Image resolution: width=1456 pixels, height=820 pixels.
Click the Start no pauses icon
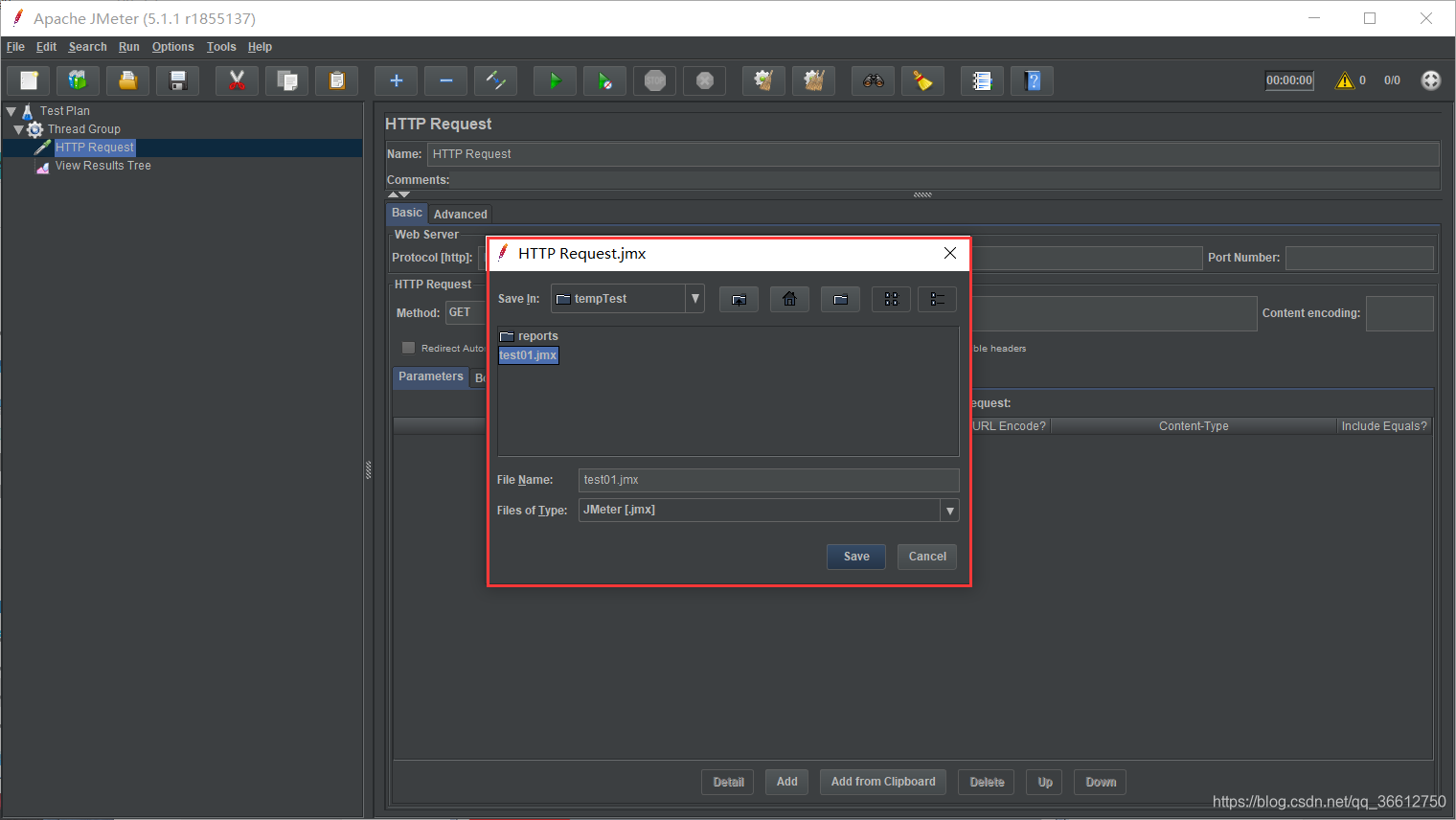coord(605,81)
